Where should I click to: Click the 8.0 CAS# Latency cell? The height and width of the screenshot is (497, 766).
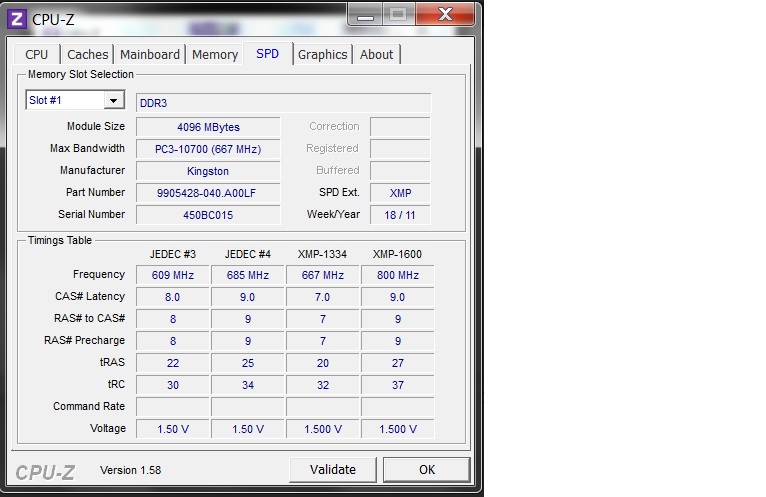coord(173,297)
